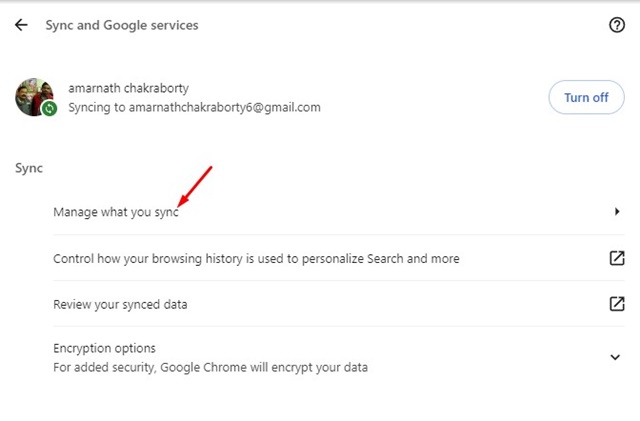
Task: Open the help question mark icon
Action: [x=616, y=26]
